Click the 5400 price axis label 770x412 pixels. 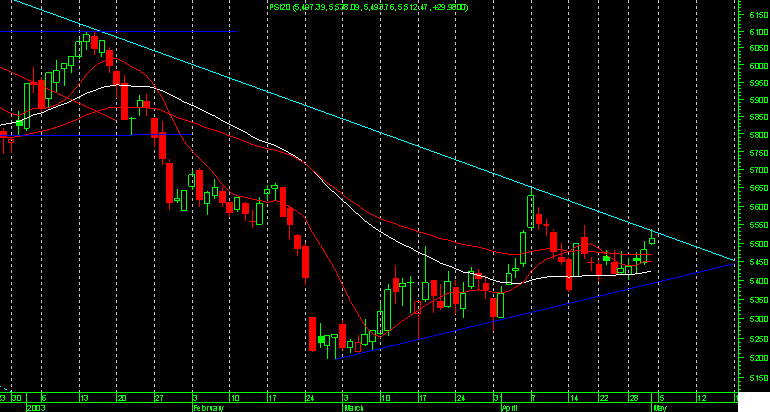click(759, 281)
